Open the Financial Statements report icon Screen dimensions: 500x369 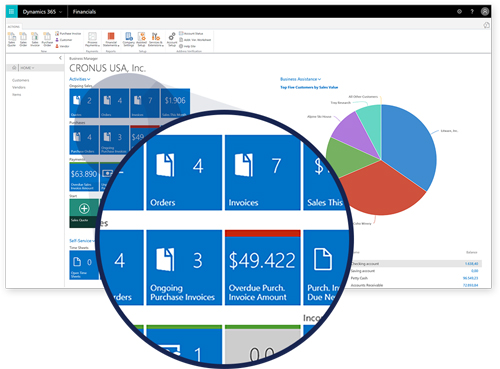tap(111, 39)
